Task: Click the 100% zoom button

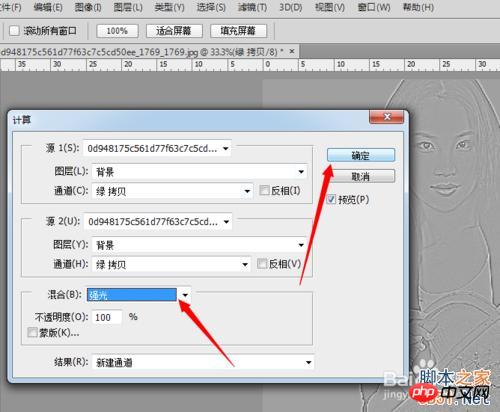Action: 117,31
